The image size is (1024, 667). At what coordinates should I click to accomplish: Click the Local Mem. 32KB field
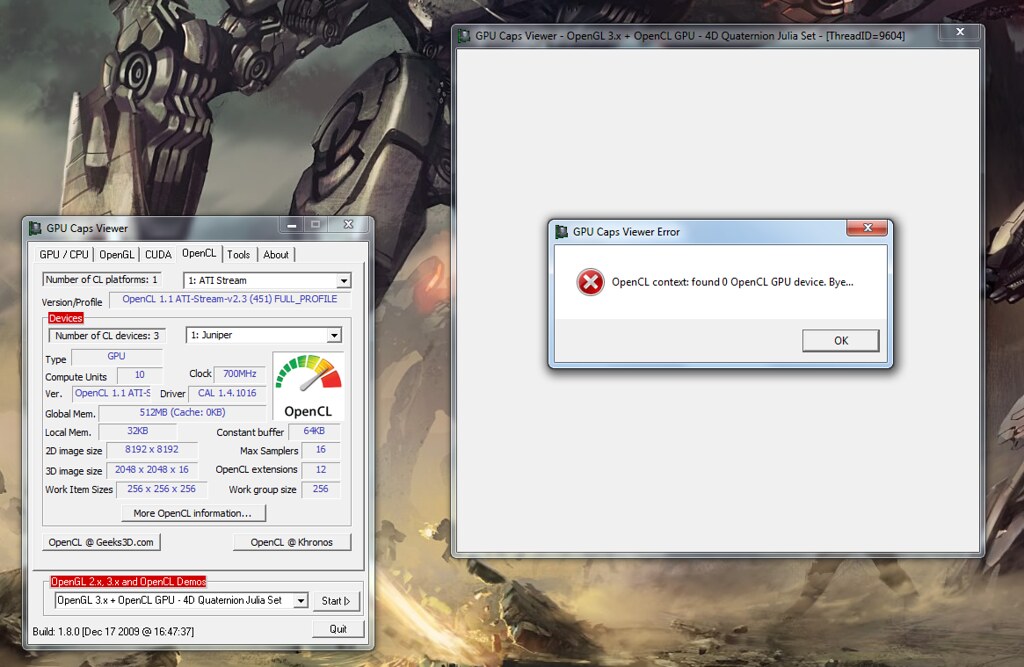tap(138, 431)
